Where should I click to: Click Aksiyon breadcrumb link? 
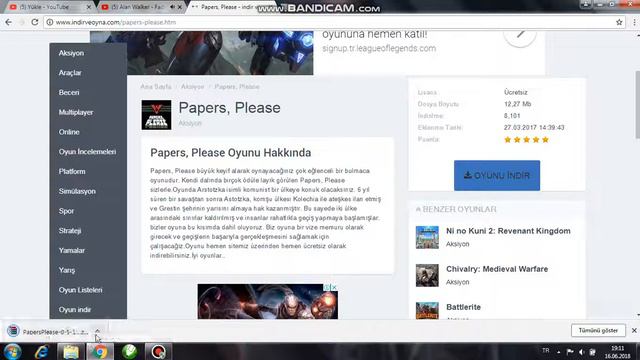coord(192,87)
